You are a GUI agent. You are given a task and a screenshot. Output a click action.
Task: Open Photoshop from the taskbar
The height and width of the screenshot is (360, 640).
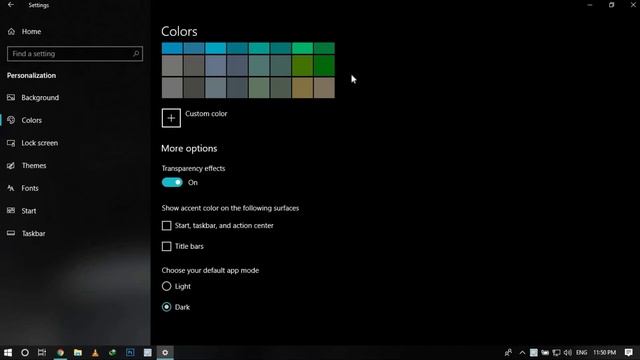(x=130, y=353)
